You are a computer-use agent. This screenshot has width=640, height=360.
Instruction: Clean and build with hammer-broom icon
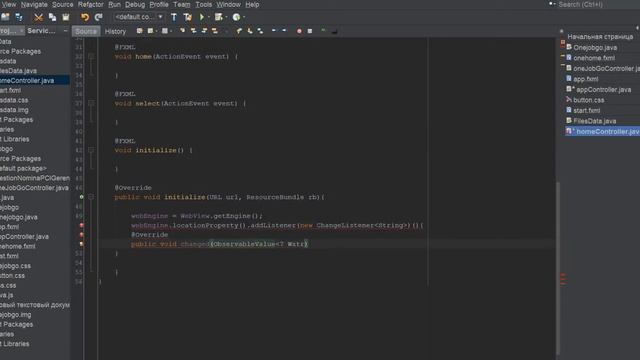(x=187, y=17)
